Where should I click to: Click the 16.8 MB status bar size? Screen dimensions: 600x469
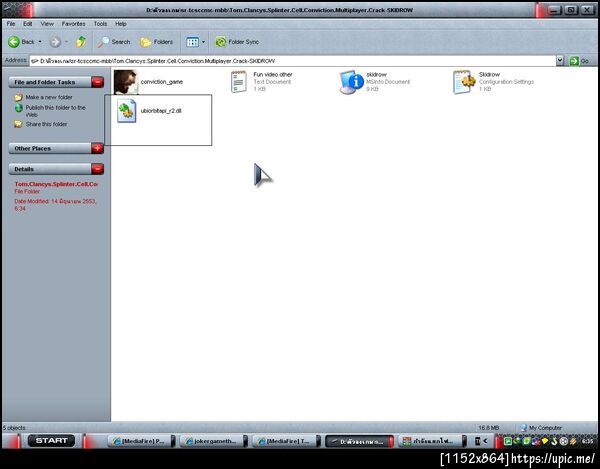click(488, 428)
